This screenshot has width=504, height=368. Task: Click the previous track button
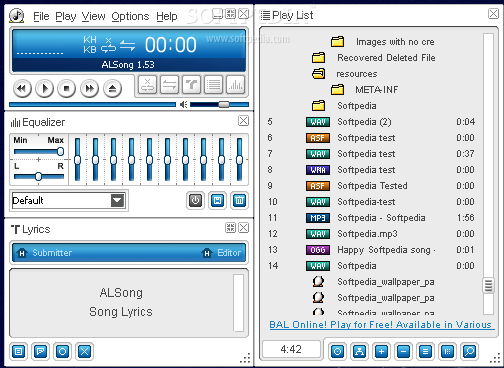(22, 89)
